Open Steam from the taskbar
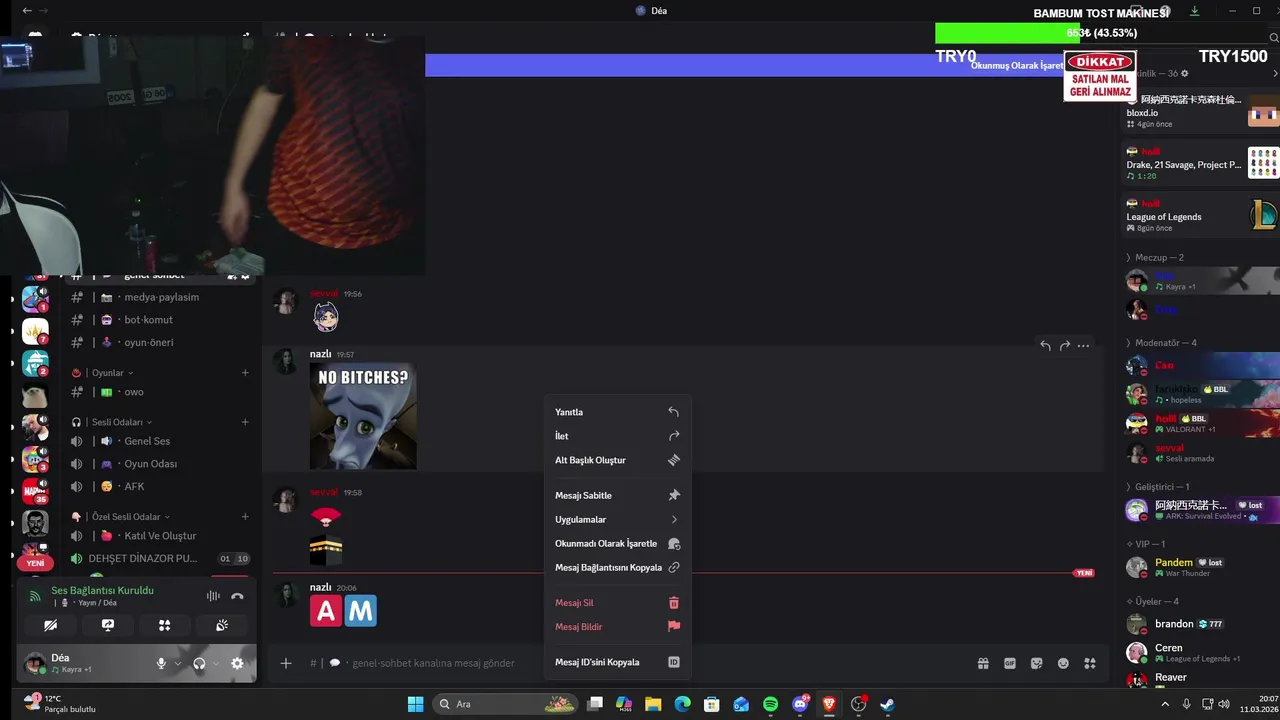 [887, 704]
